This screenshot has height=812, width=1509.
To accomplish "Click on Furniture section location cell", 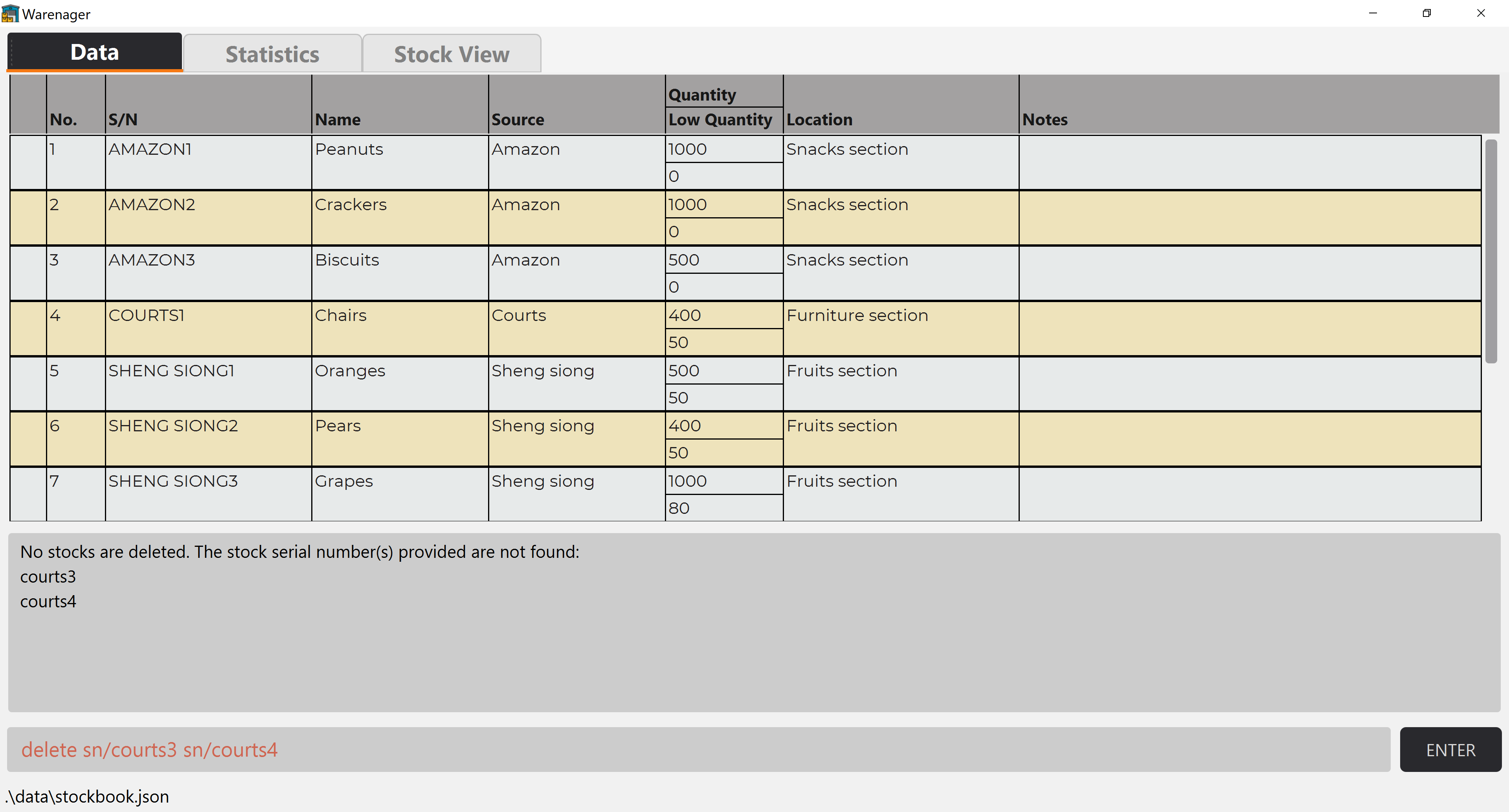I will [x=899, y=328].
